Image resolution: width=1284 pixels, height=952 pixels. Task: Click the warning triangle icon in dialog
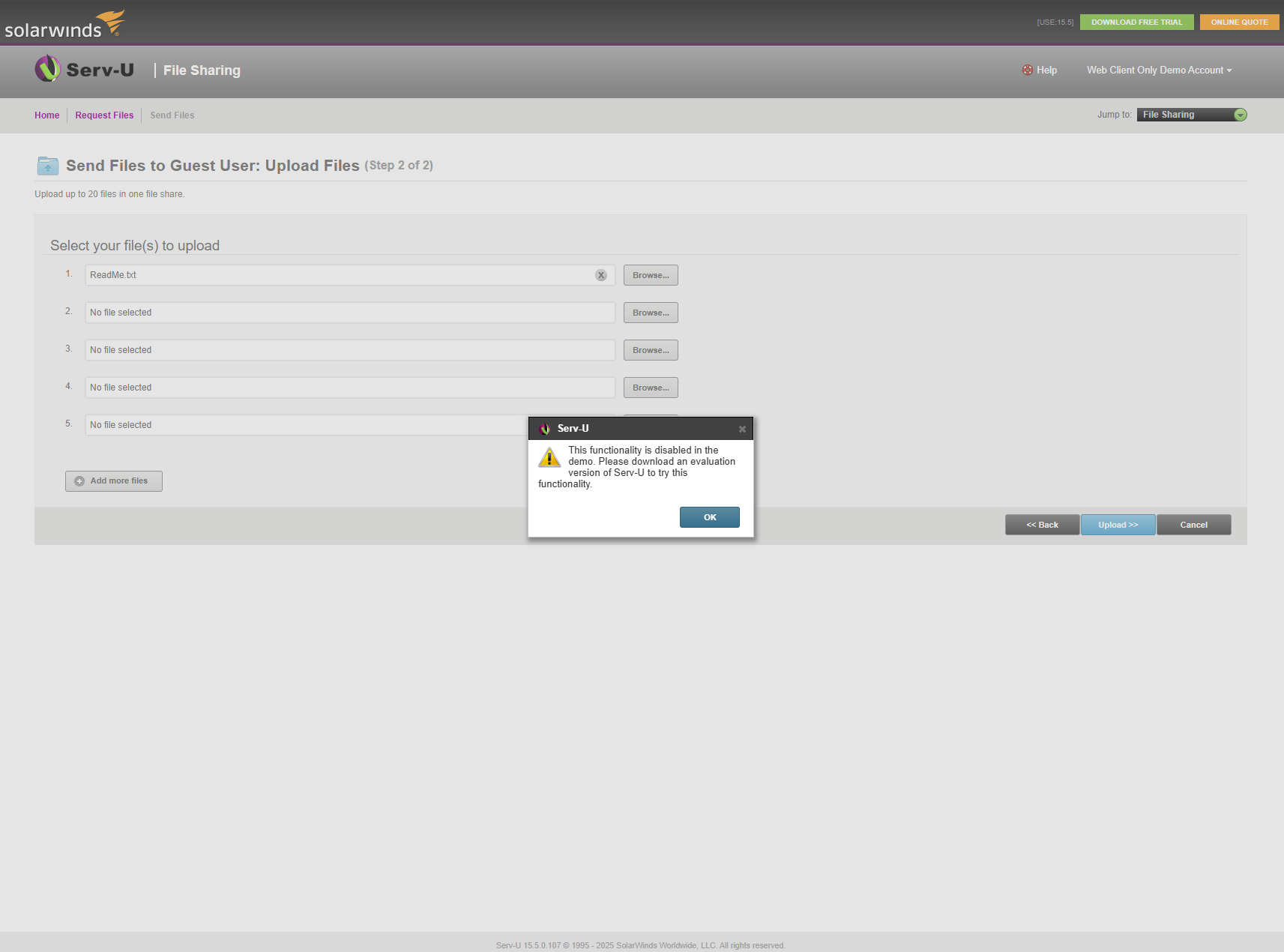[549, 457]
